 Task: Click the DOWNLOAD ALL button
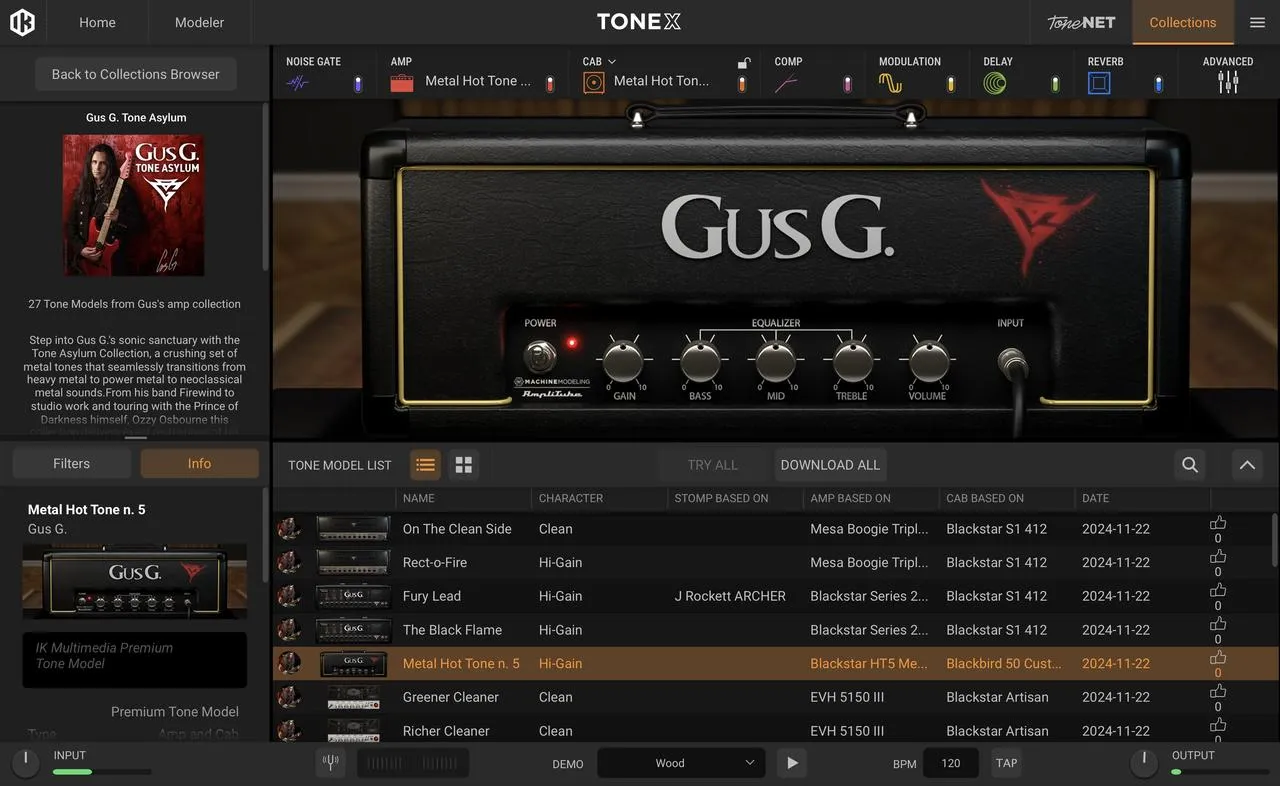point(830,465)
